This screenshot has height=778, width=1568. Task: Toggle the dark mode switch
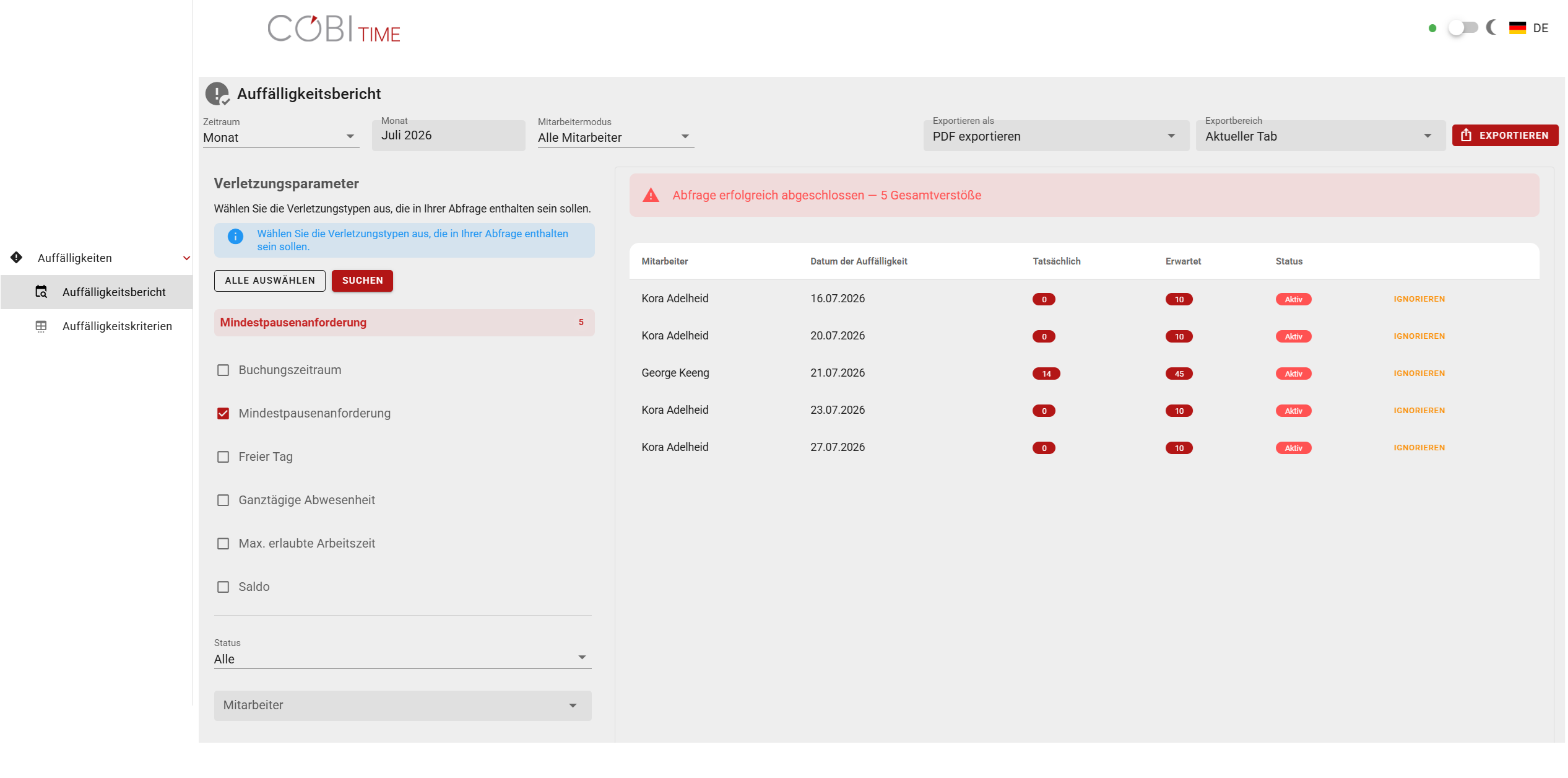[1462, 28]
